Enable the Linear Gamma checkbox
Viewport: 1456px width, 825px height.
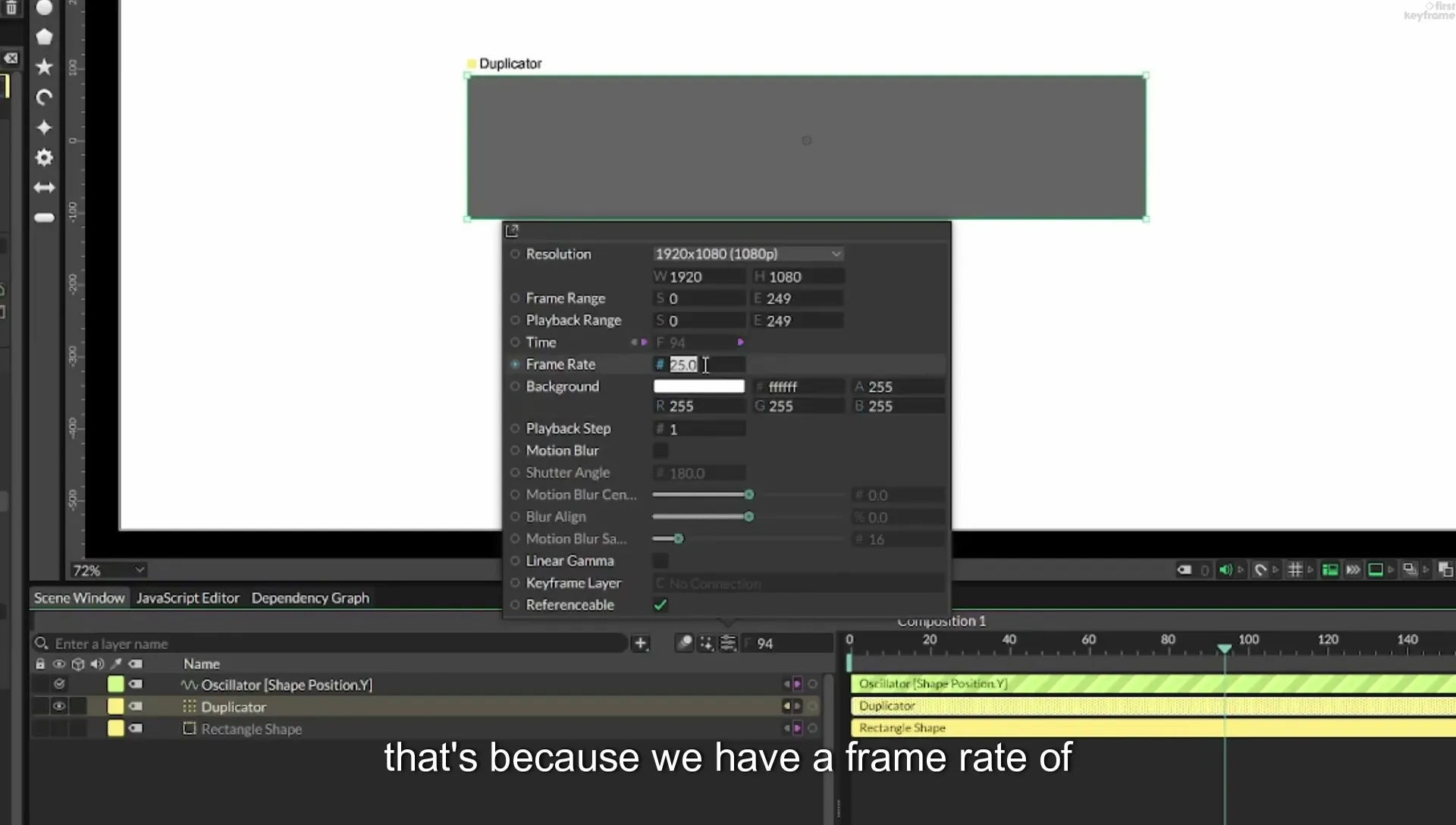661,561
